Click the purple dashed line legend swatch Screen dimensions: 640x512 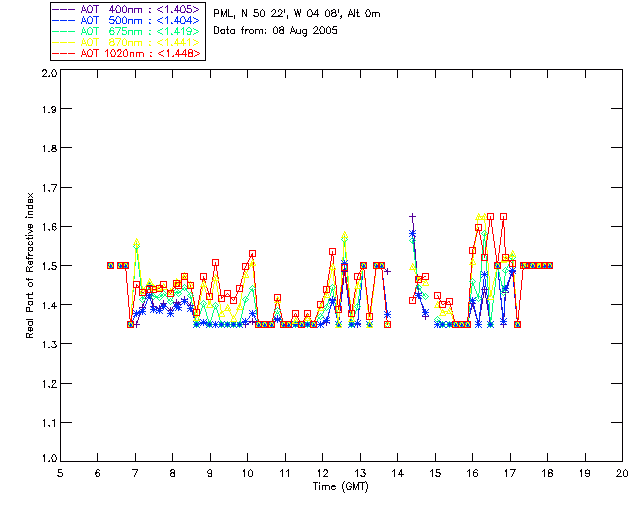coord(64,9)
